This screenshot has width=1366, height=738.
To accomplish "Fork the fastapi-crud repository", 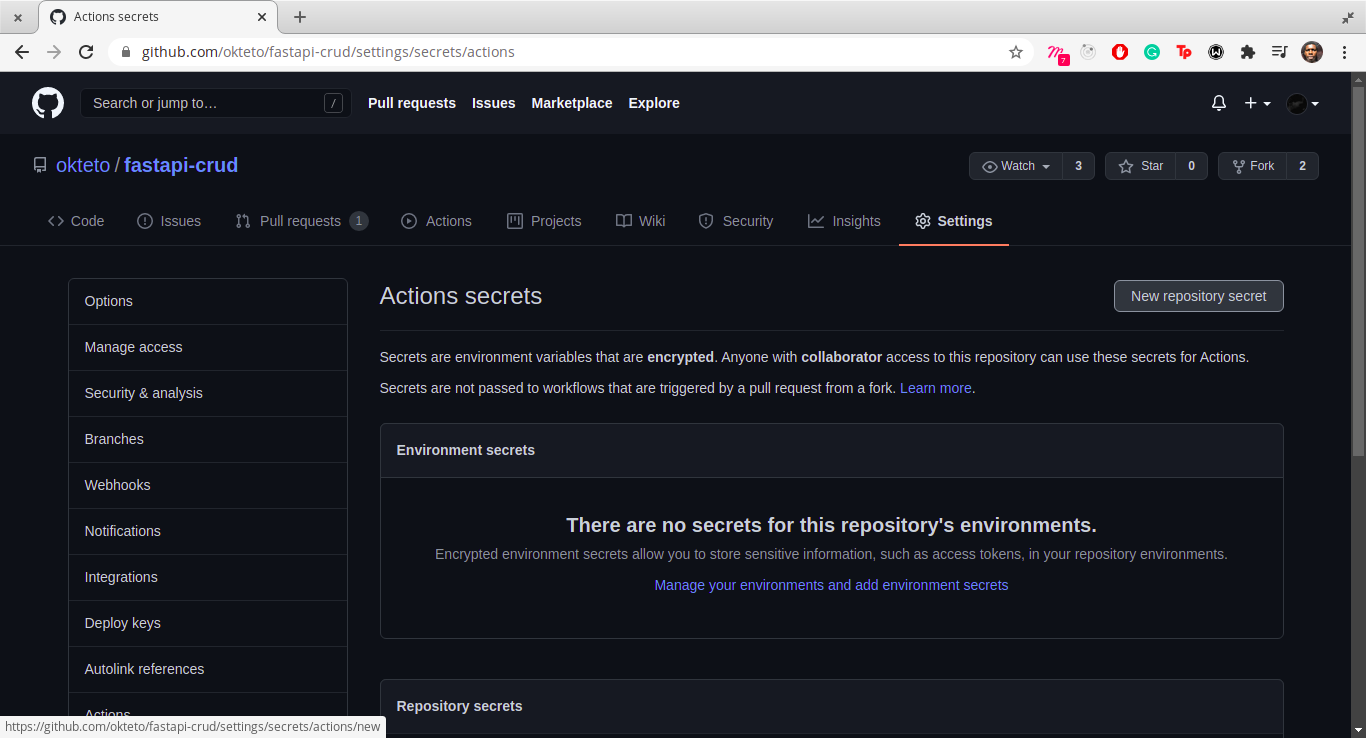I will coord(1253,166).
